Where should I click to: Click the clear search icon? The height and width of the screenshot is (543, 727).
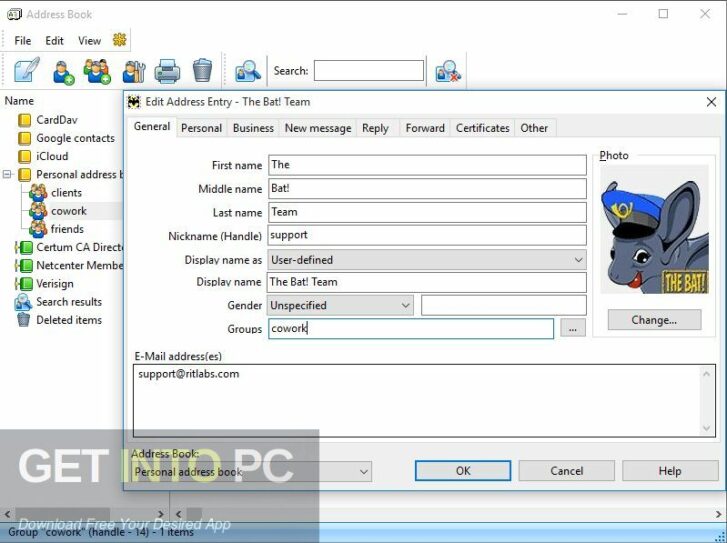[x=448, y=71]
